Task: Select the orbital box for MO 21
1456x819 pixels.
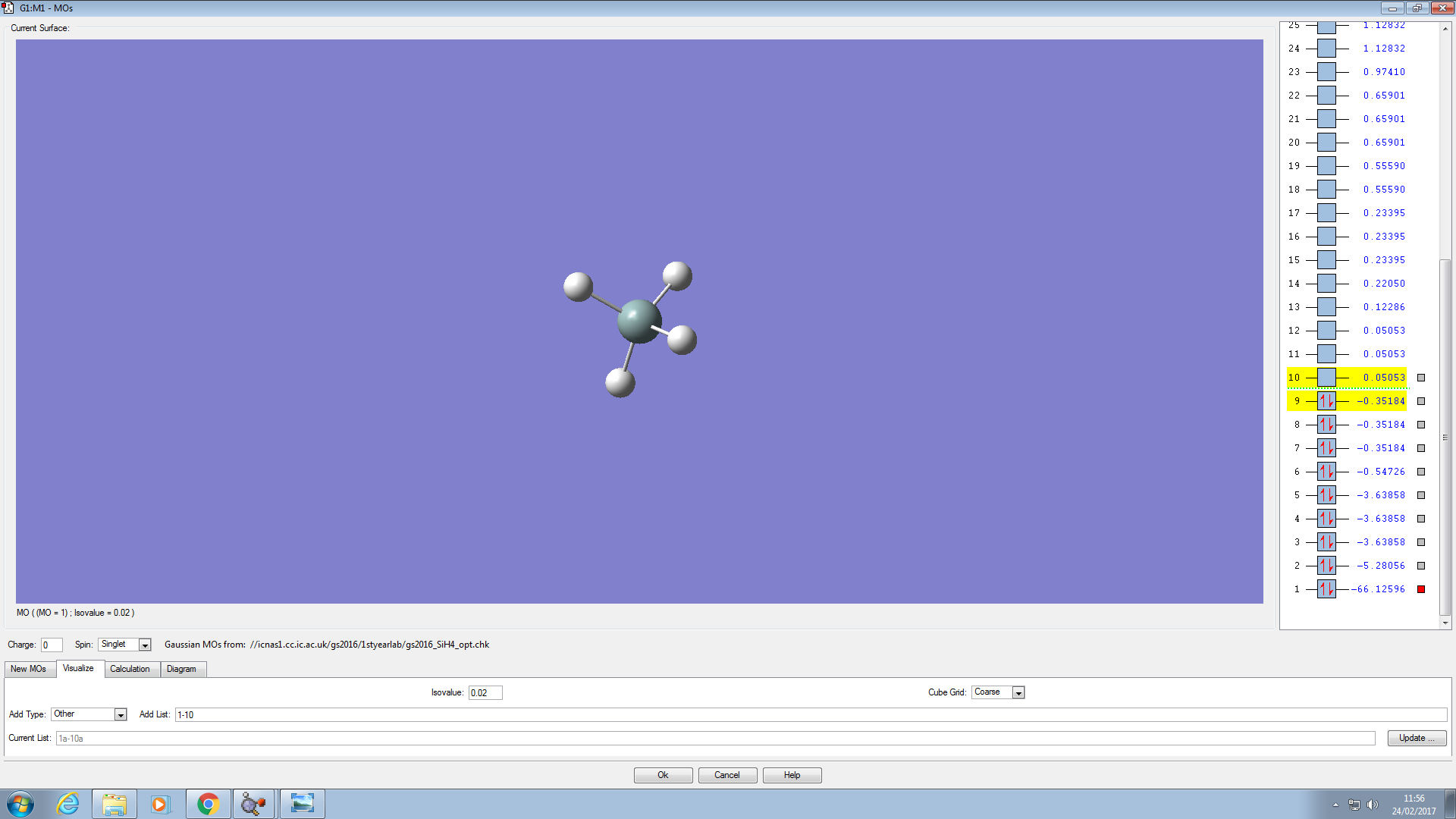Action: tap(1326, 119)
